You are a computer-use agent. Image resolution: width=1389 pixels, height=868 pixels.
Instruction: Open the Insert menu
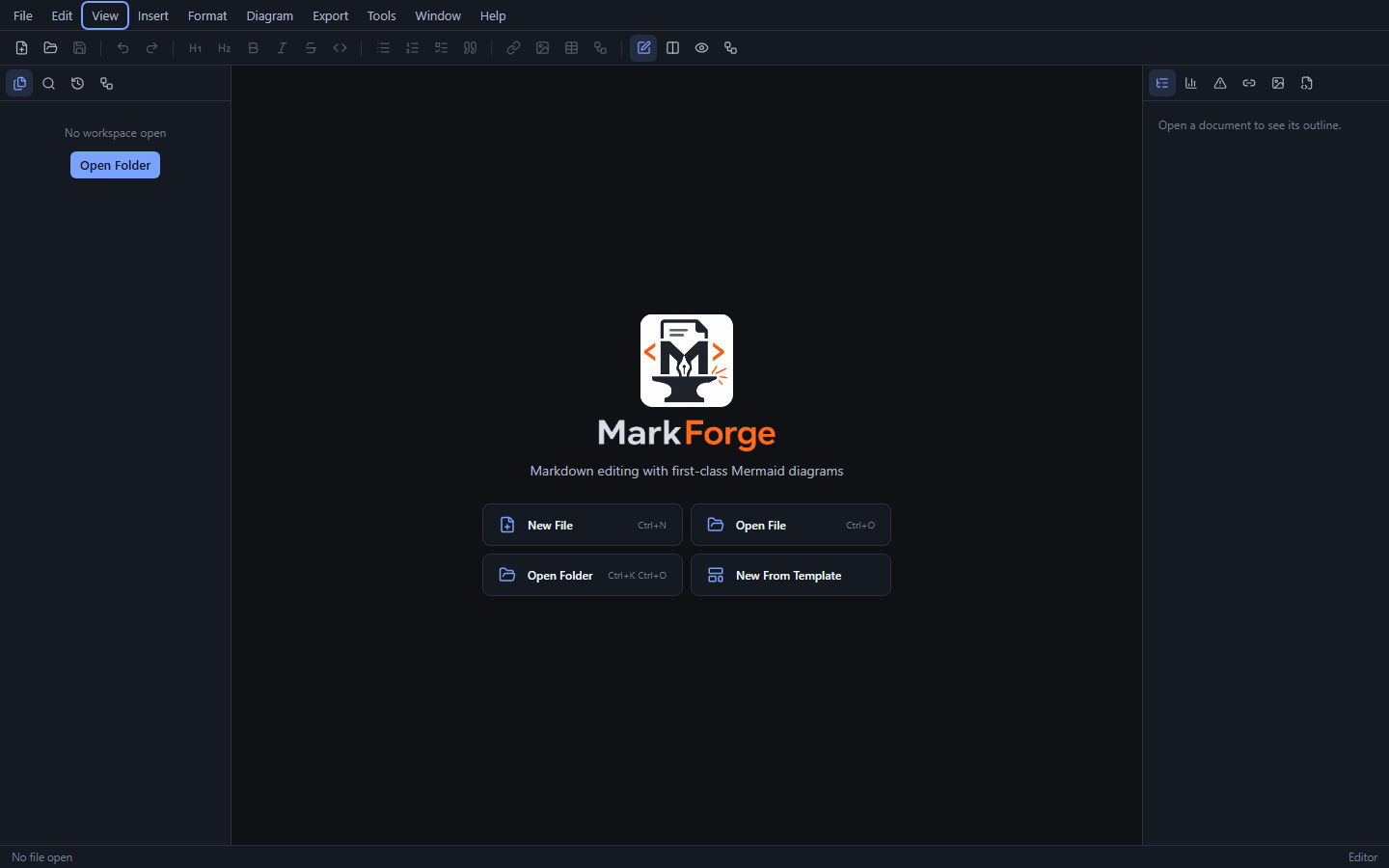(153, 15)
